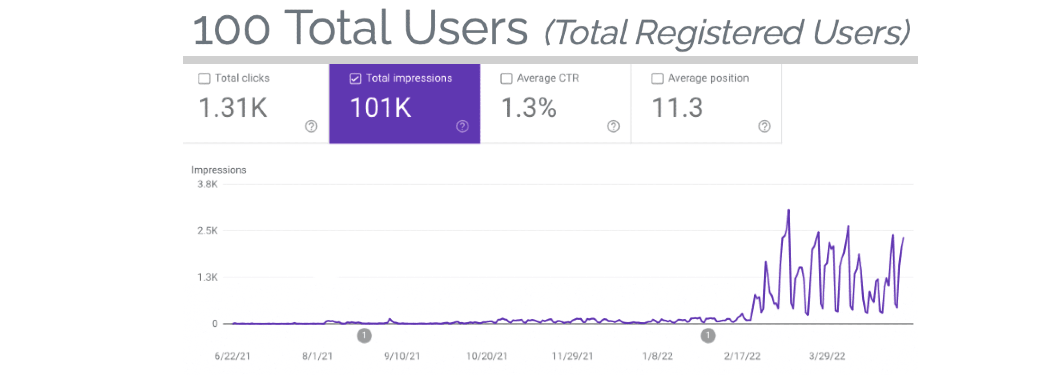
Task: Uncheck the Total impressions checkbox
Action: click(355, 78)
